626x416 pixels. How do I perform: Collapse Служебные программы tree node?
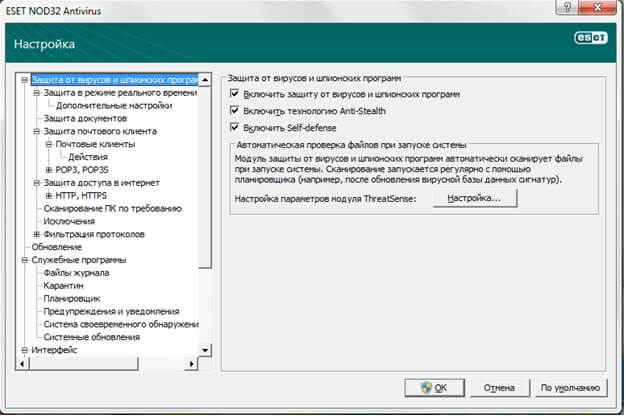point(24,260)
